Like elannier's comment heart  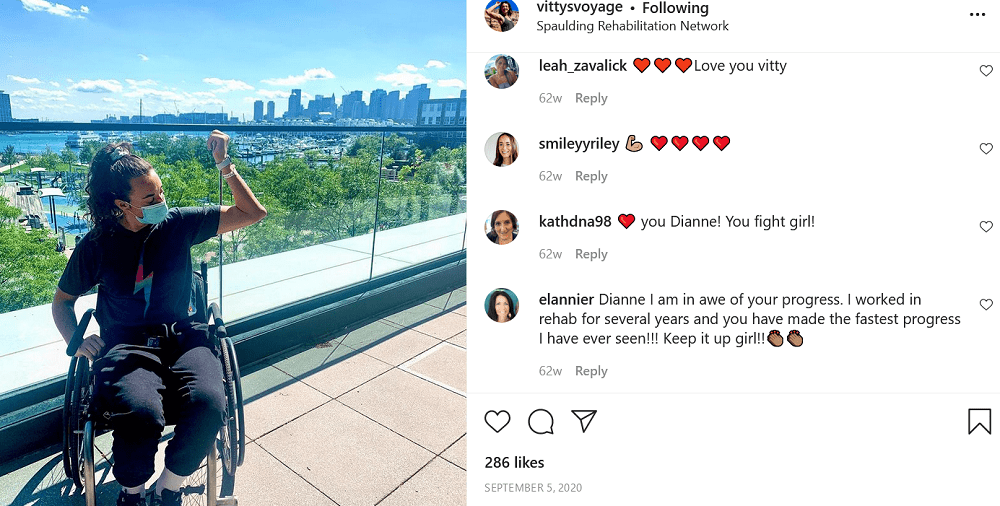986,304
